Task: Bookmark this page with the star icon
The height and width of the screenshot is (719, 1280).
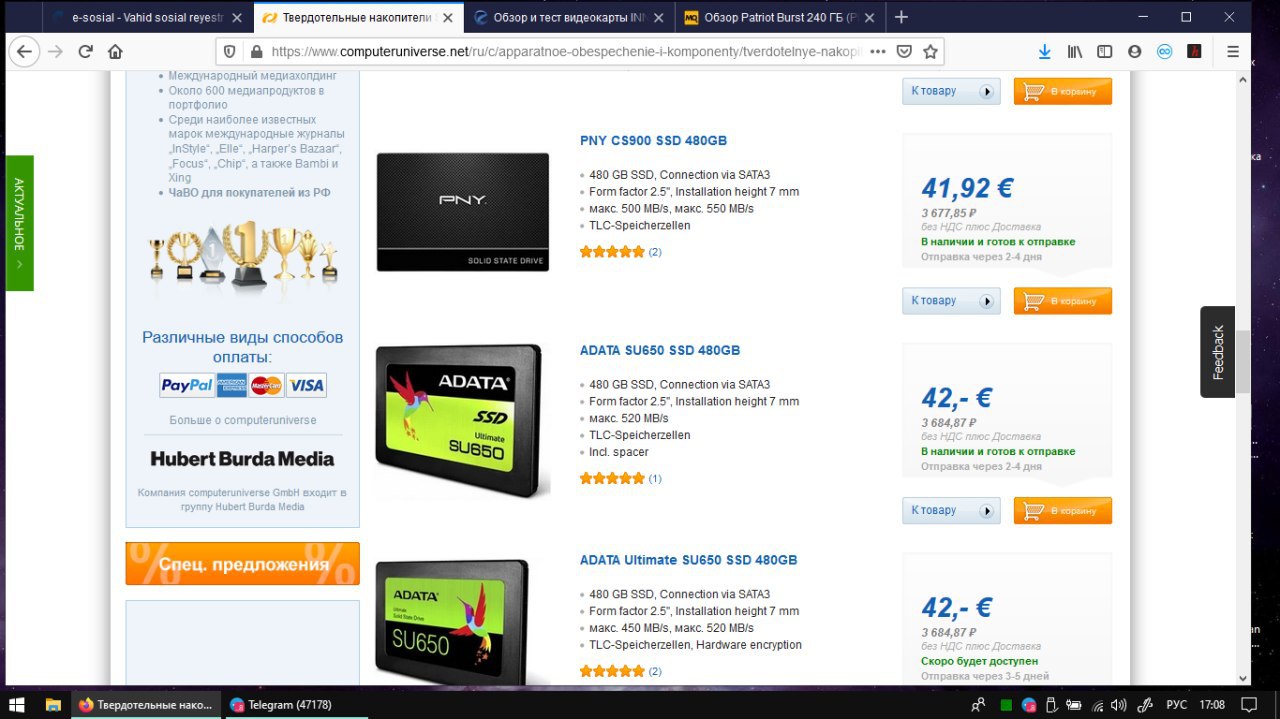Action: point(930,52)
